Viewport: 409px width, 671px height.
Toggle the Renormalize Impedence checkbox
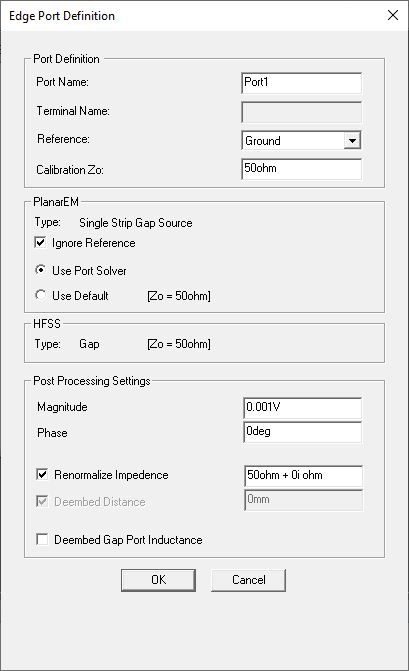[42, 474]
